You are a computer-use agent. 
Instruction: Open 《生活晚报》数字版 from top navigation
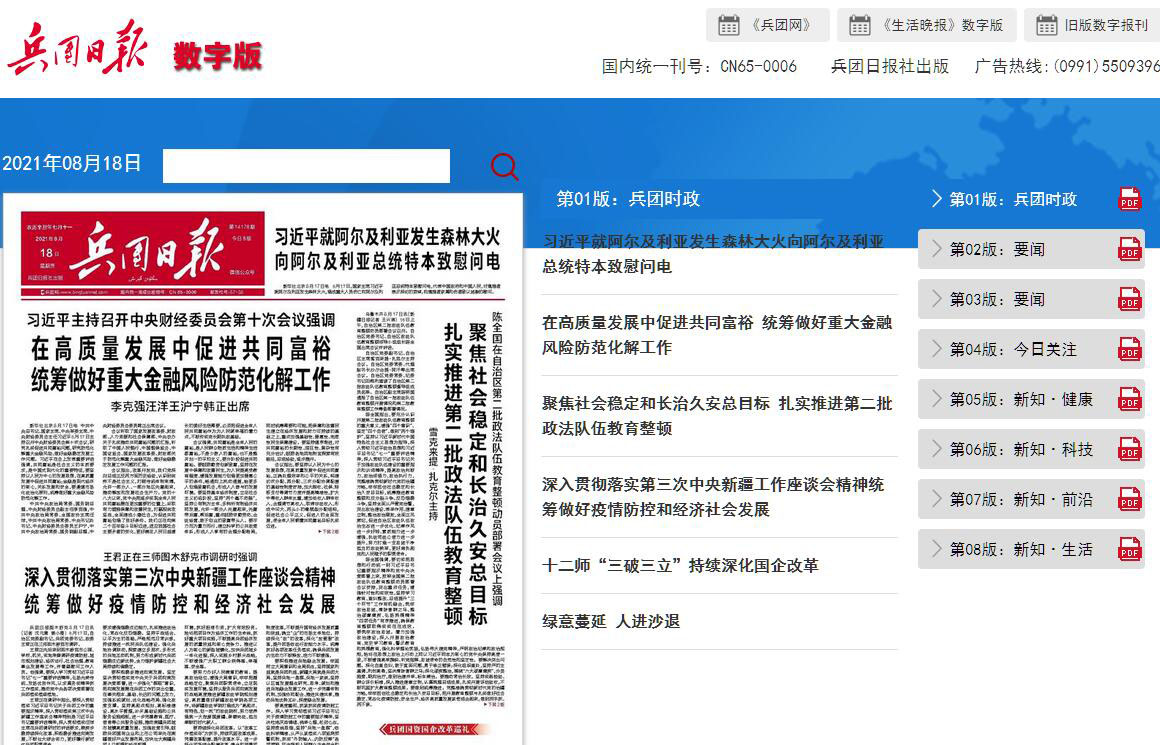click(926, 25)
